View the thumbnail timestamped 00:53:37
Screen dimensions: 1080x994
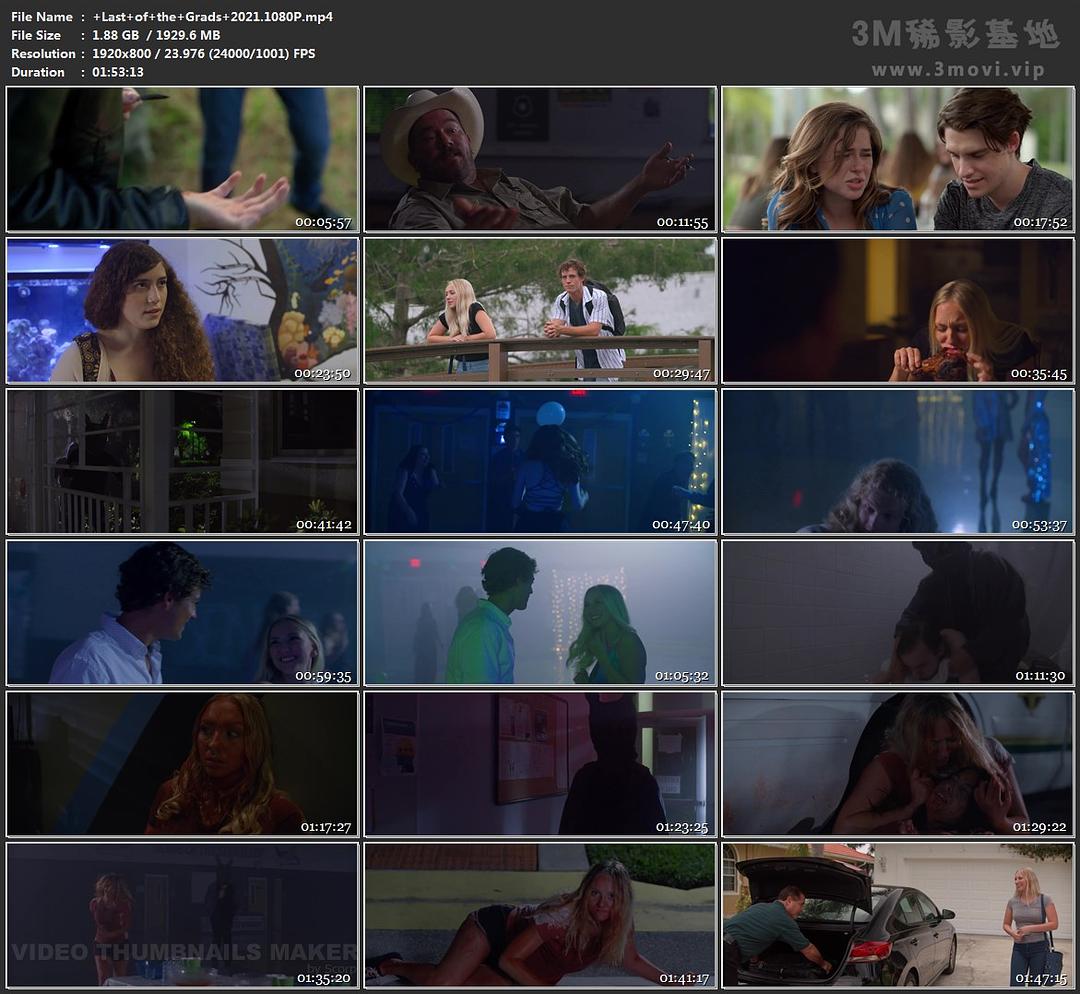(897, 462)
